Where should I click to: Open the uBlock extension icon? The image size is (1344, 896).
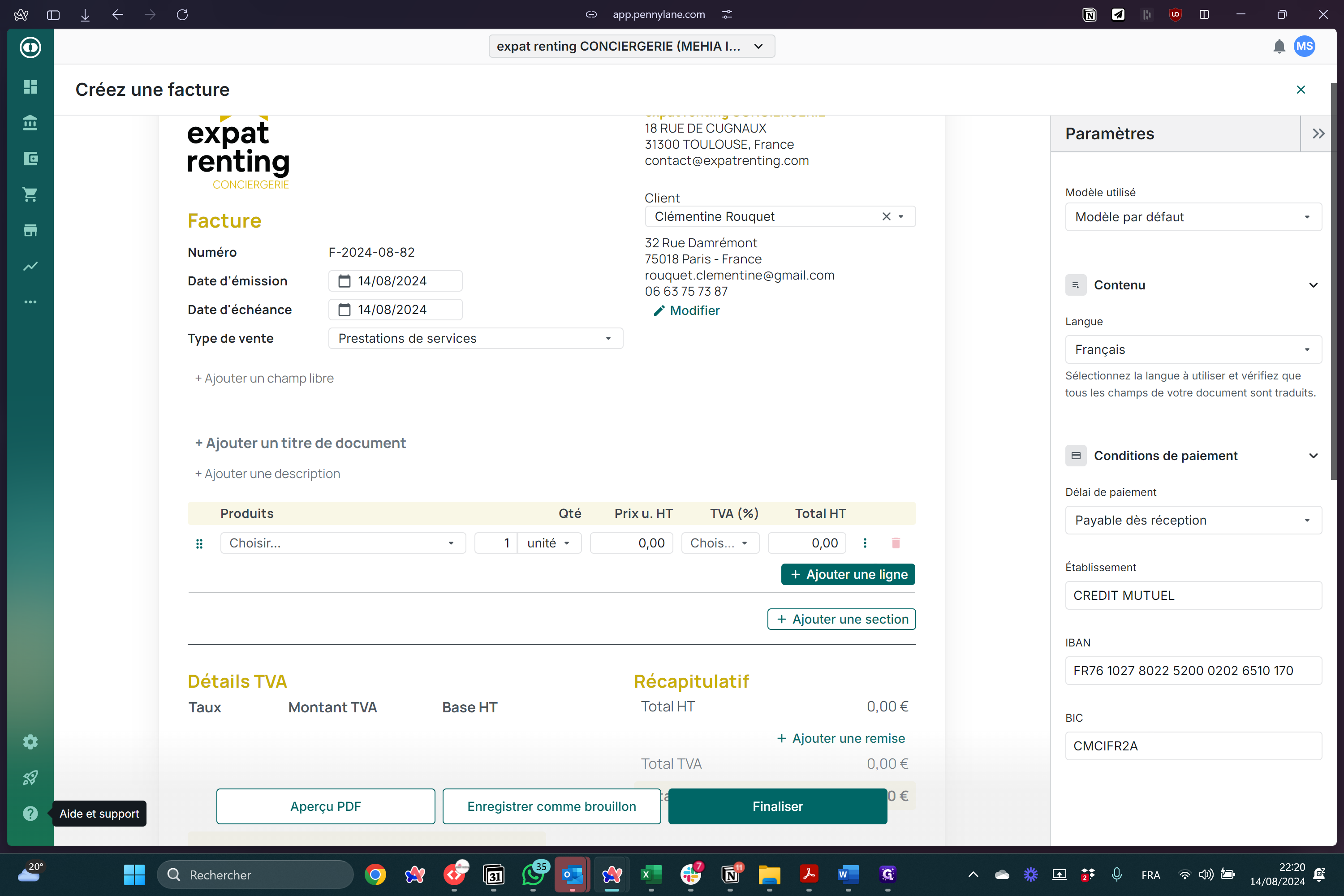1175,14
